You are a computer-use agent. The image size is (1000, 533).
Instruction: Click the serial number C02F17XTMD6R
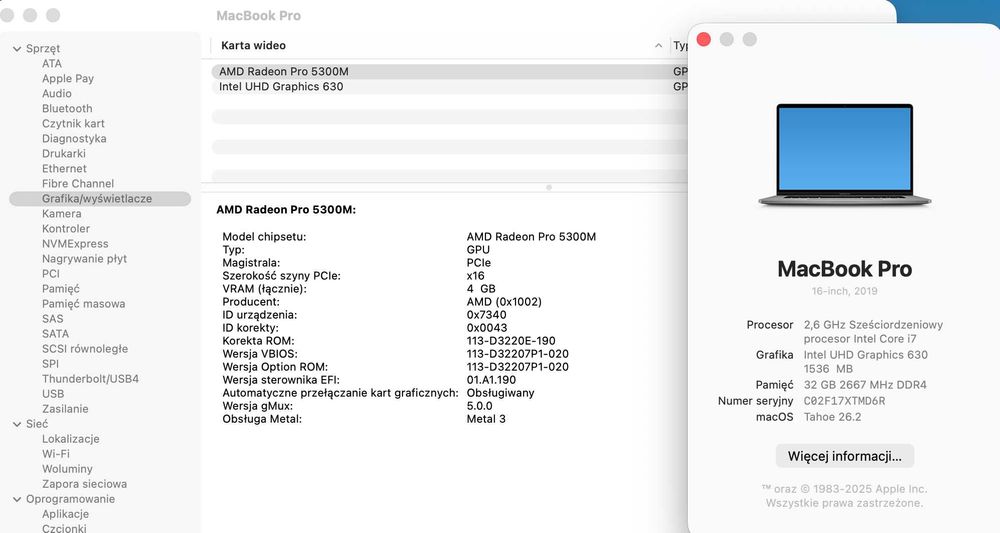click(844, 401)
